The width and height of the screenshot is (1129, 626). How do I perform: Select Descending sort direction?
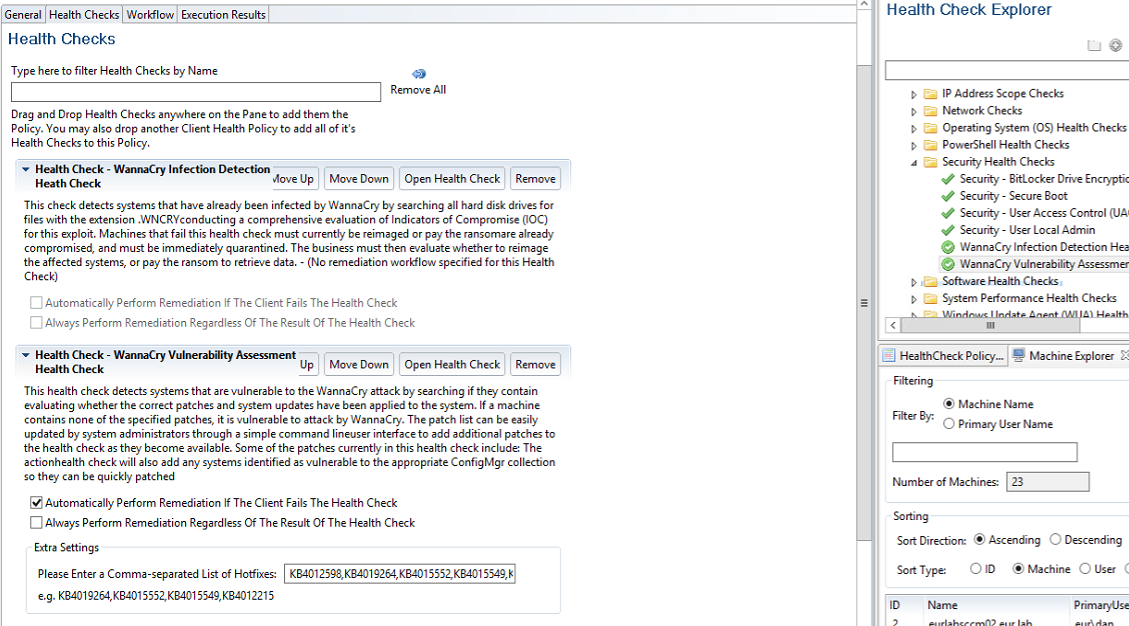[x=1055, y=540]
